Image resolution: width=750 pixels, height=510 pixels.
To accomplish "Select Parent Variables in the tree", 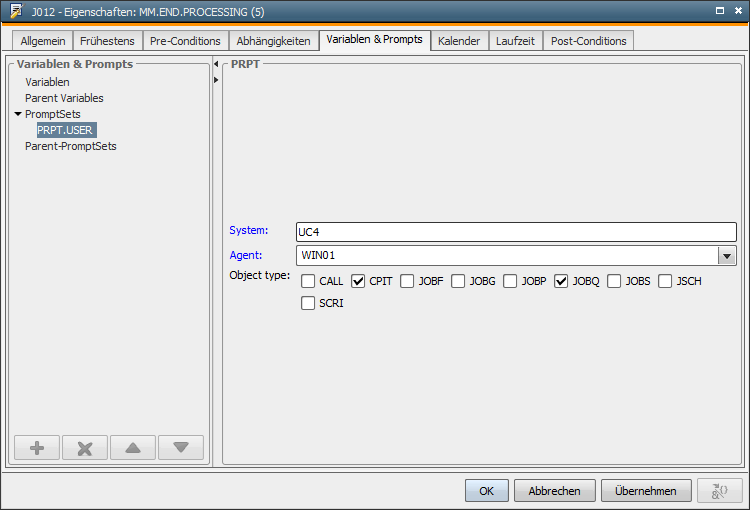I will pos(64,98).
